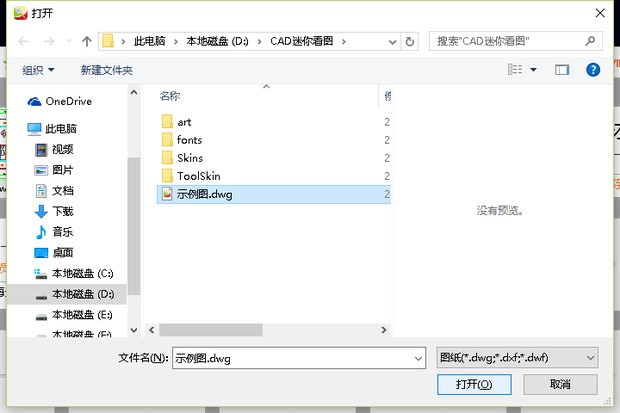Viewport: 620px width, 413px height.
Task: Select OneDrive in the navigation pane
Action: point(68,101)
